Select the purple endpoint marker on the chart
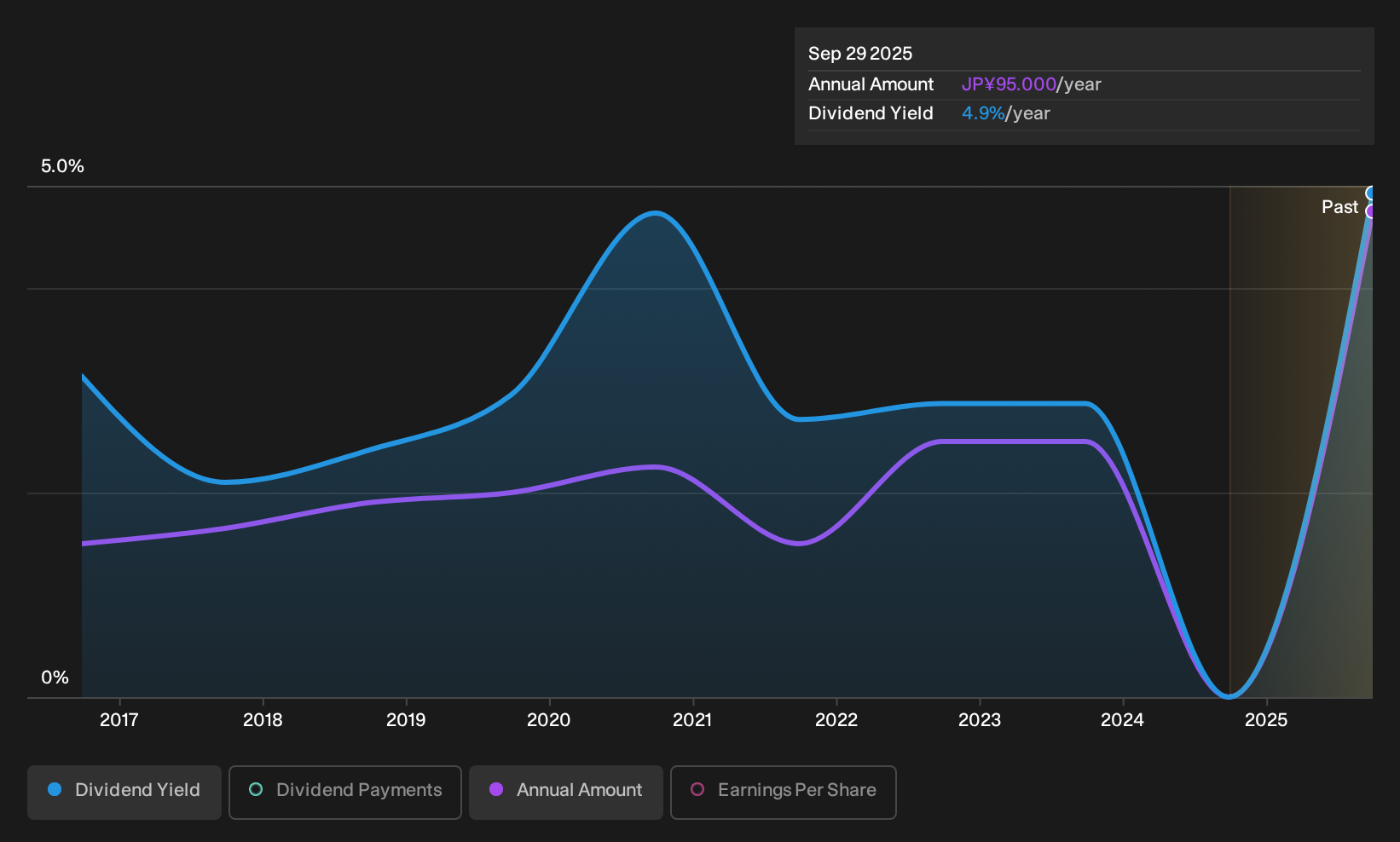This screenshot has height=842, width=1400. 1371,211
